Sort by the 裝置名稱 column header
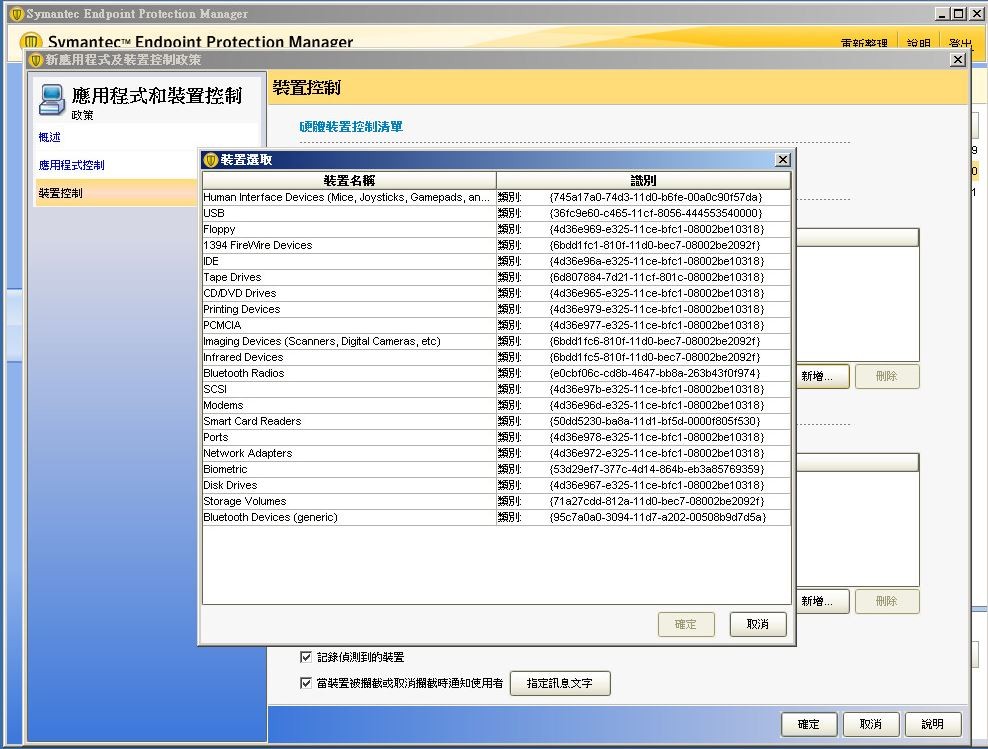The height and width of the screenshot is (749, 988). tap(349, 181)
